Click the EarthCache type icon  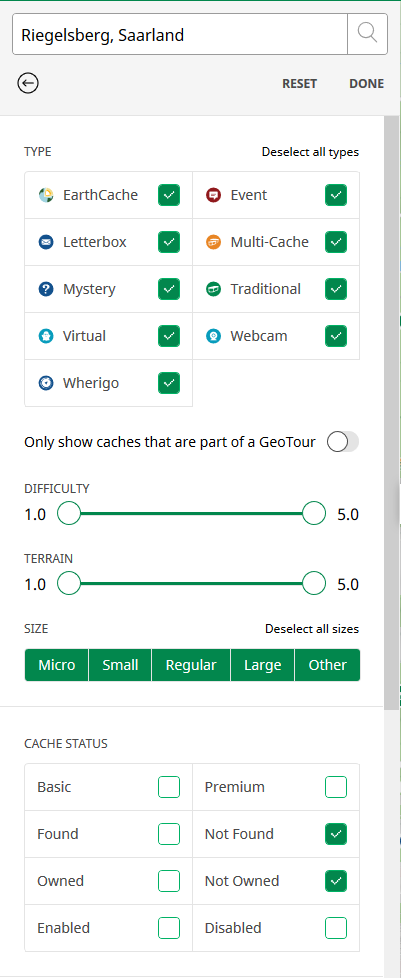(x=46, y=195)
